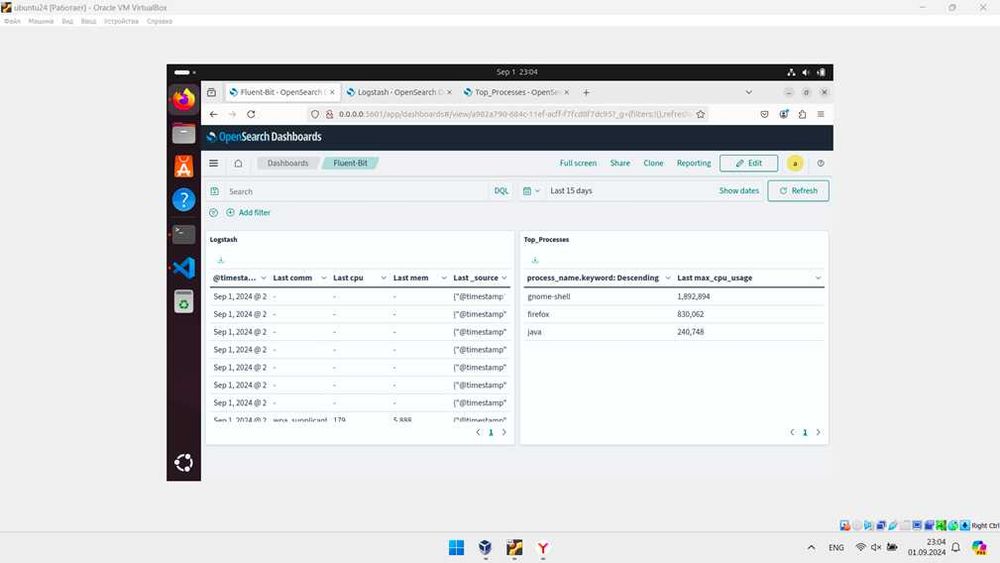Focus the Search query field
This screenshot has width=1000, height=563.
pos(356,191)
